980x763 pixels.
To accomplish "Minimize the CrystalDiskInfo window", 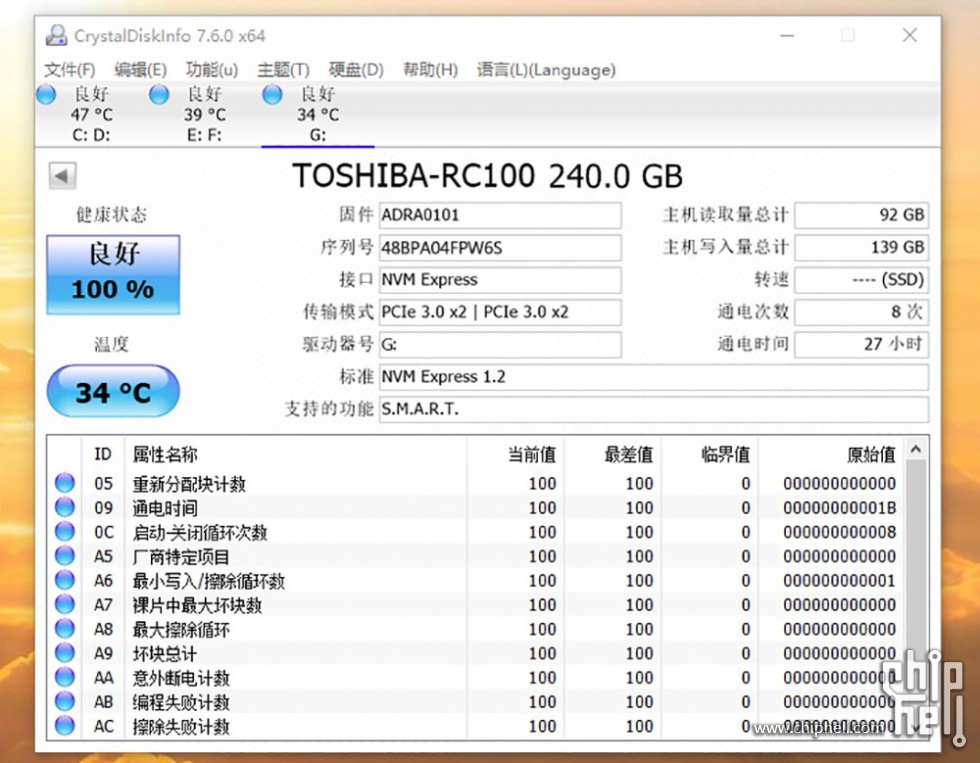I will coord(788,36).
